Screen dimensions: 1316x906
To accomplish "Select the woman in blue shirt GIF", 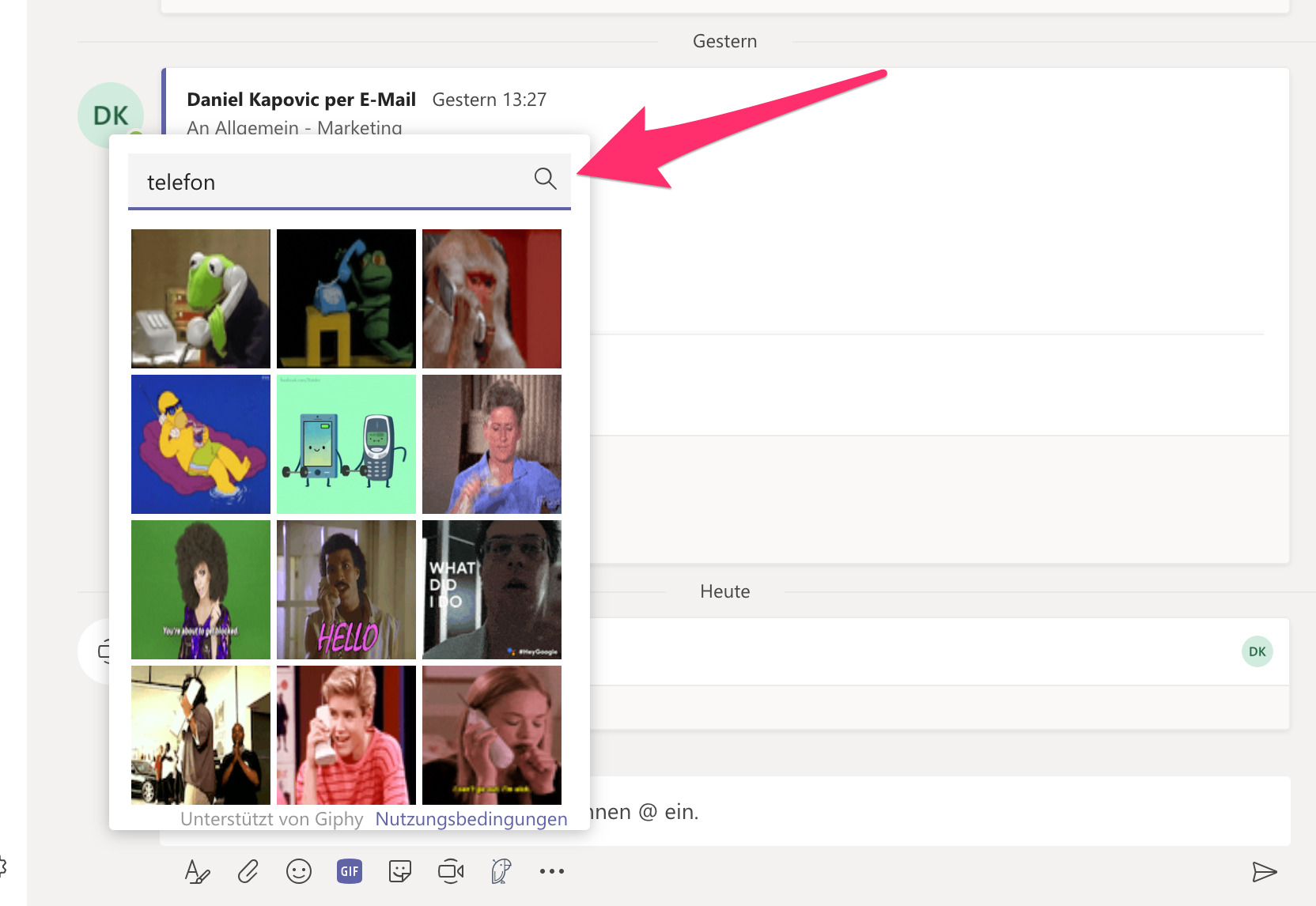I will pyautogui.click(x=492, y=444).
